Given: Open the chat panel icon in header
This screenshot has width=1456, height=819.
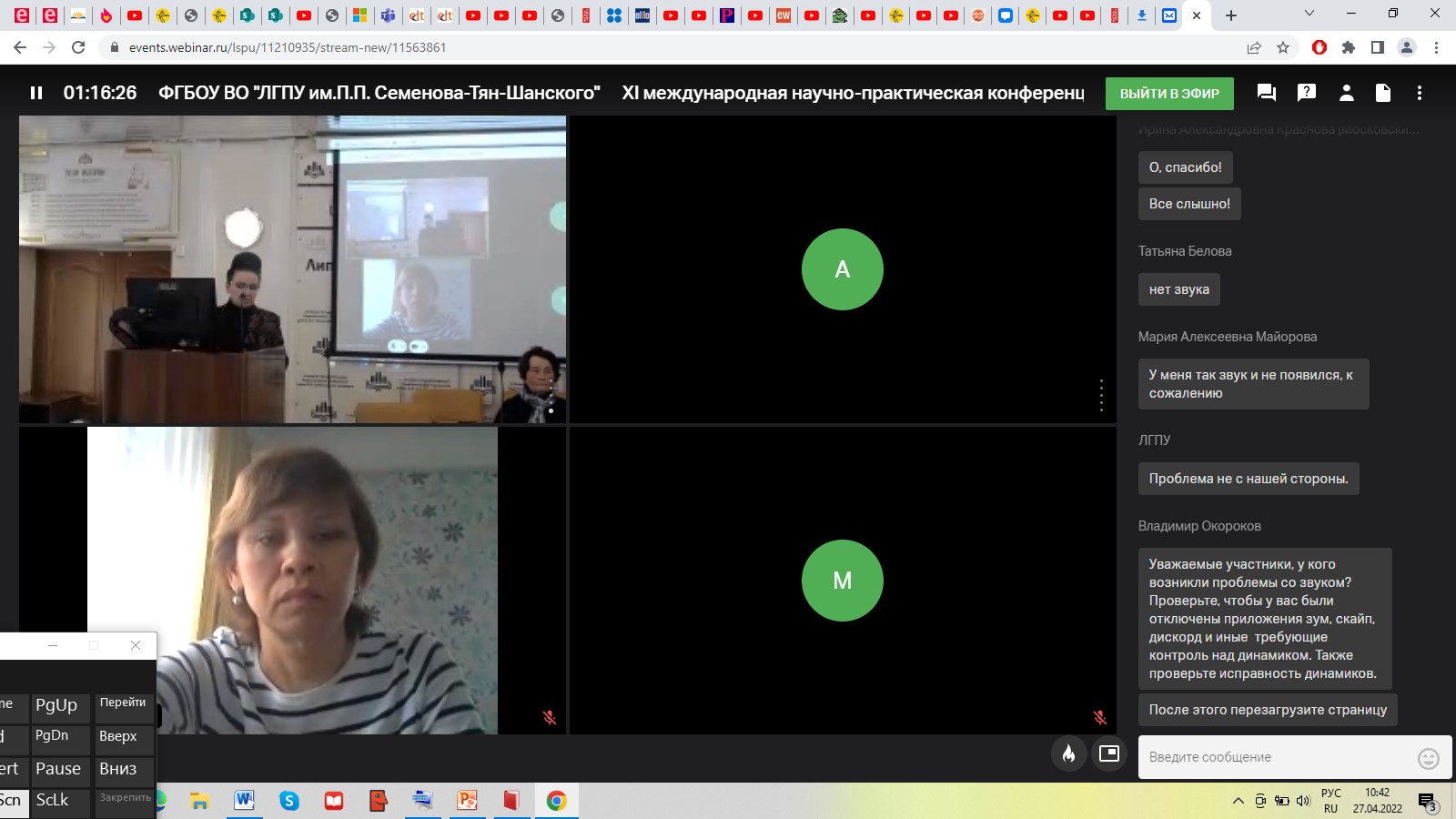Looking at the screenshot, I should point(1266,93).
